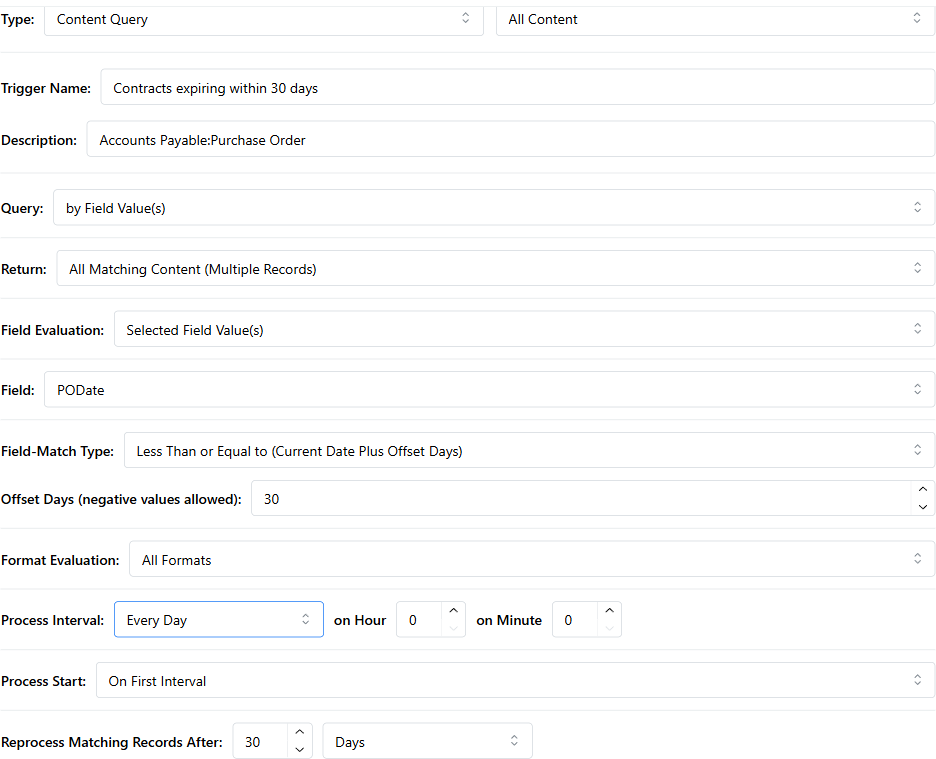Decrease Offset Days with down arrow
This screenshot has width=936, height=759.
click(x=923, y=507)
